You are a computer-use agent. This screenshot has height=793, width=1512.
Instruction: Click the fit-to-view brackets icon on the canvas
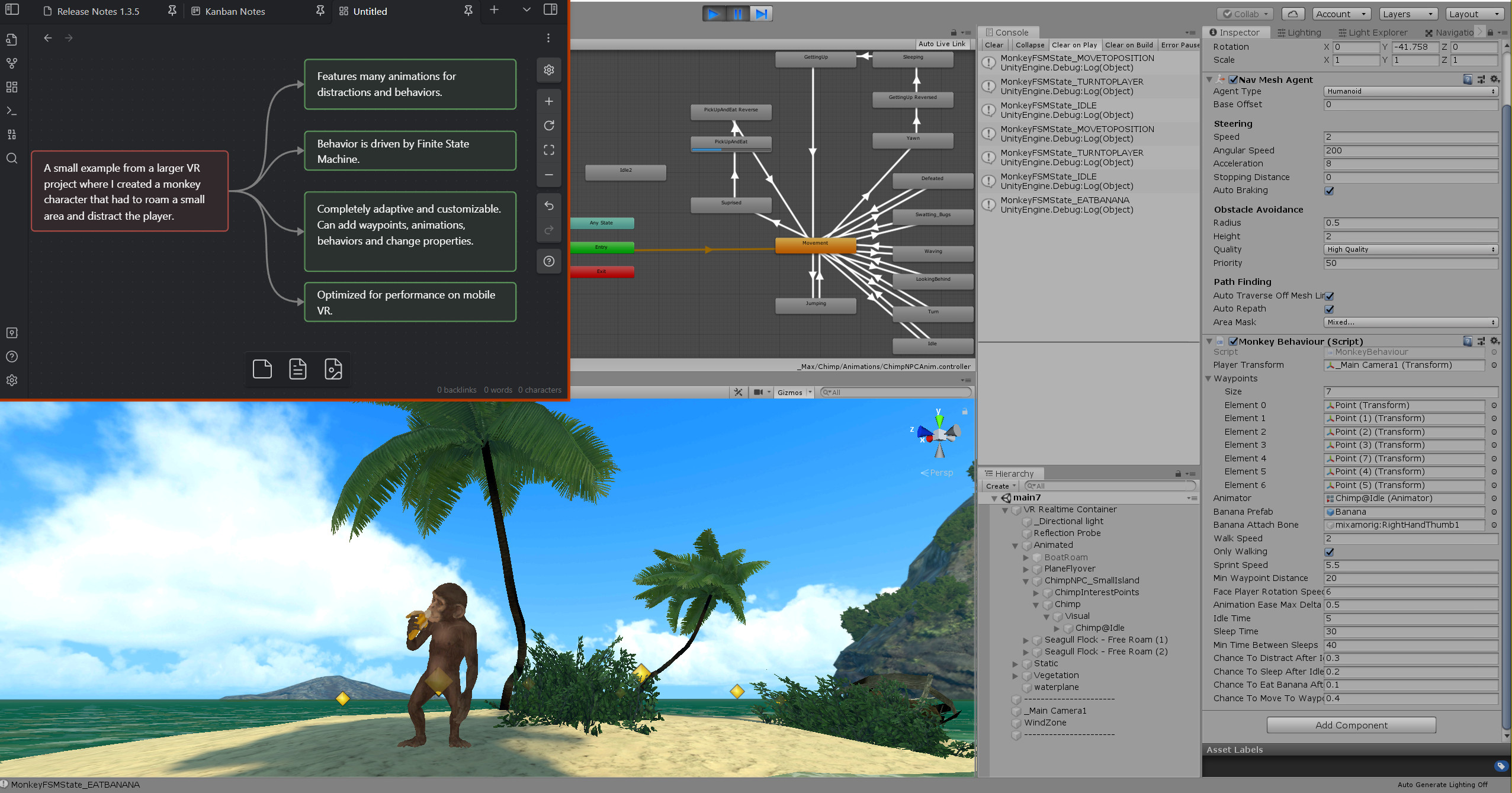(549, 150)
